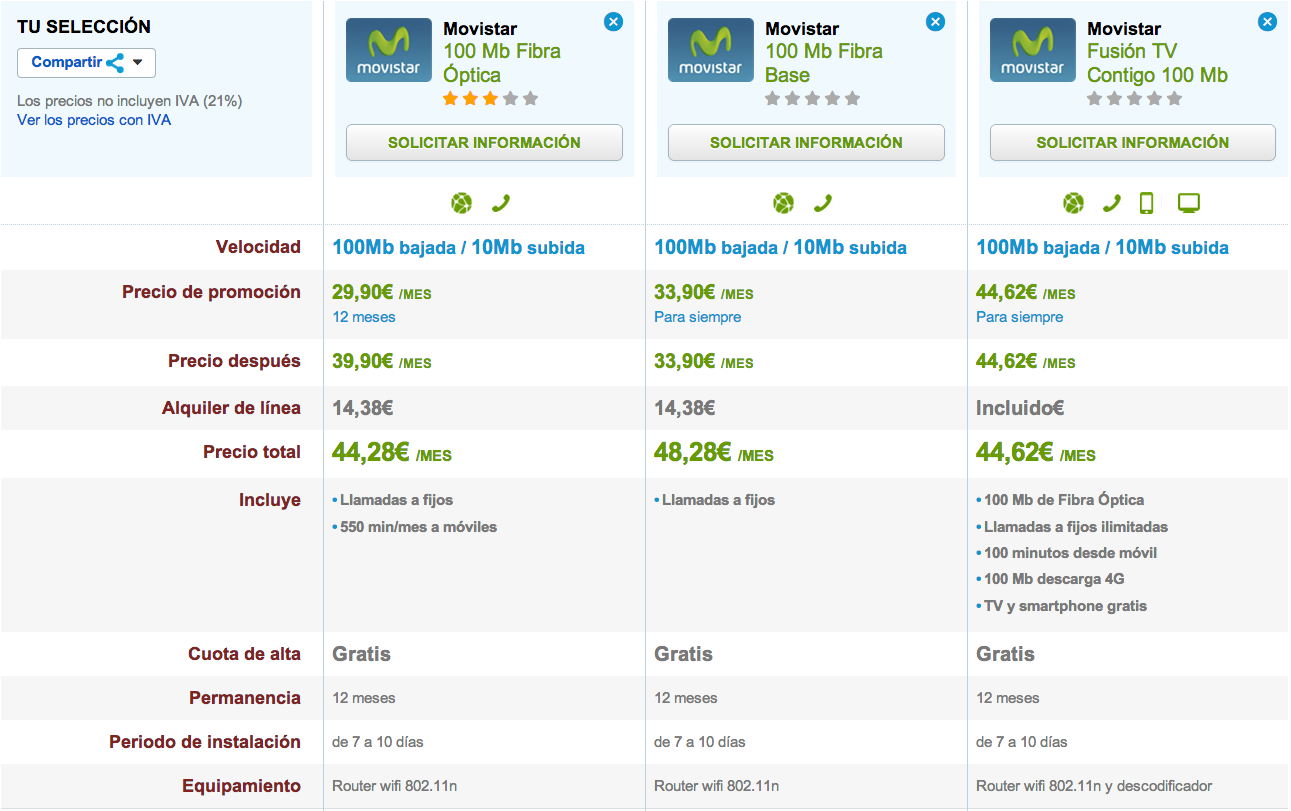Click the star rating of 100 Mb Fibra Óptica
Viewport: 1291px width, 811px height.
click(x=490, y=99)
